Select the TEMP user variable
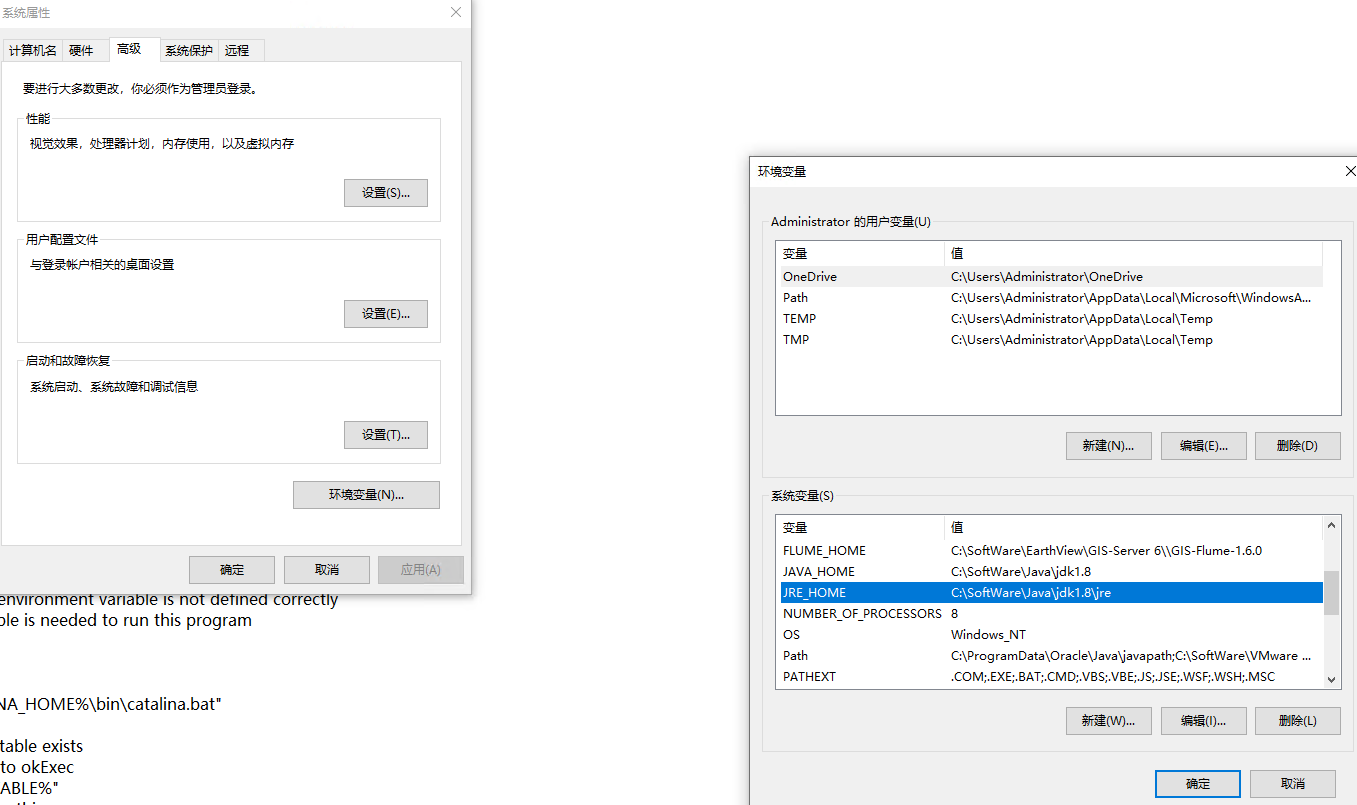The width and height of the screenshot is (1357, 805). tap(1049, 319)
